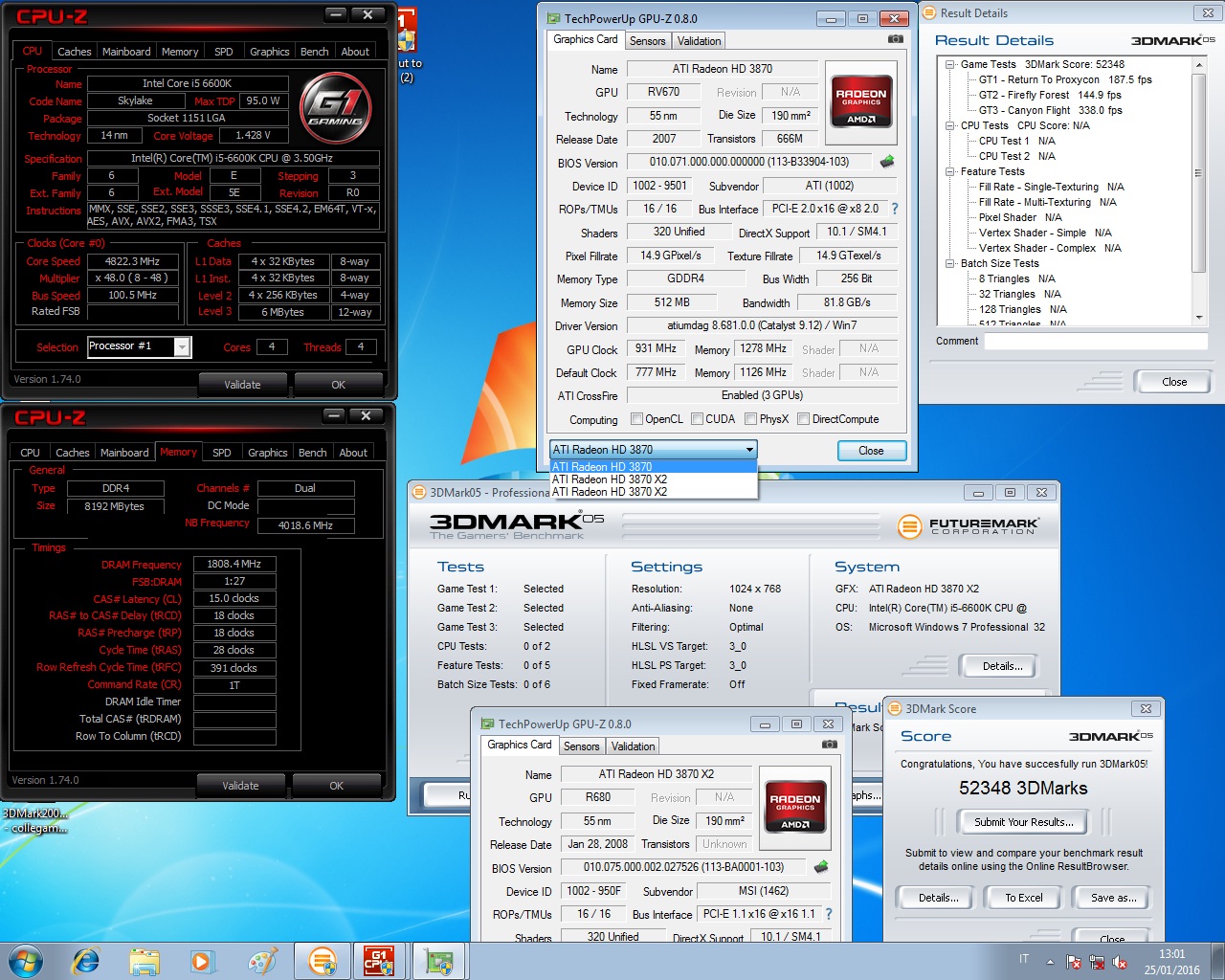Click the G1 Gaming logo in CPU-Z
1225x980 pixels.
[338, 108]
